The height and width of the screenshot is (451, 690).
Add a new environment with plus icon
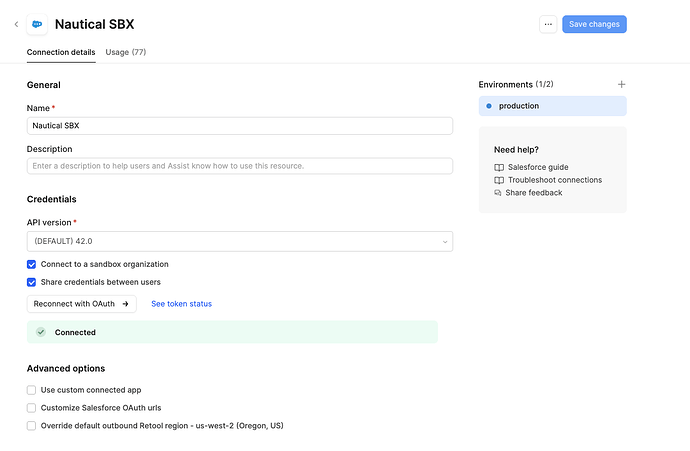[621, 85]
